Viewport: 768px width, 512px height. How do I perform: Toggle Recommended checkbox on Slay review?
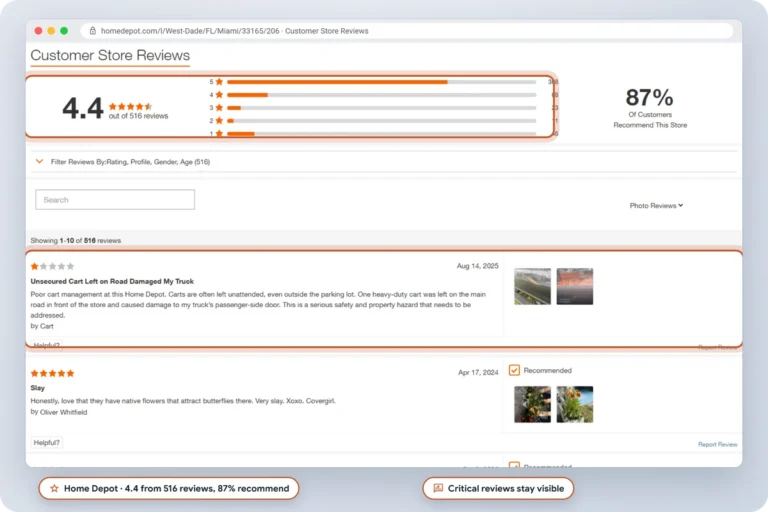(x=514, y=370)
